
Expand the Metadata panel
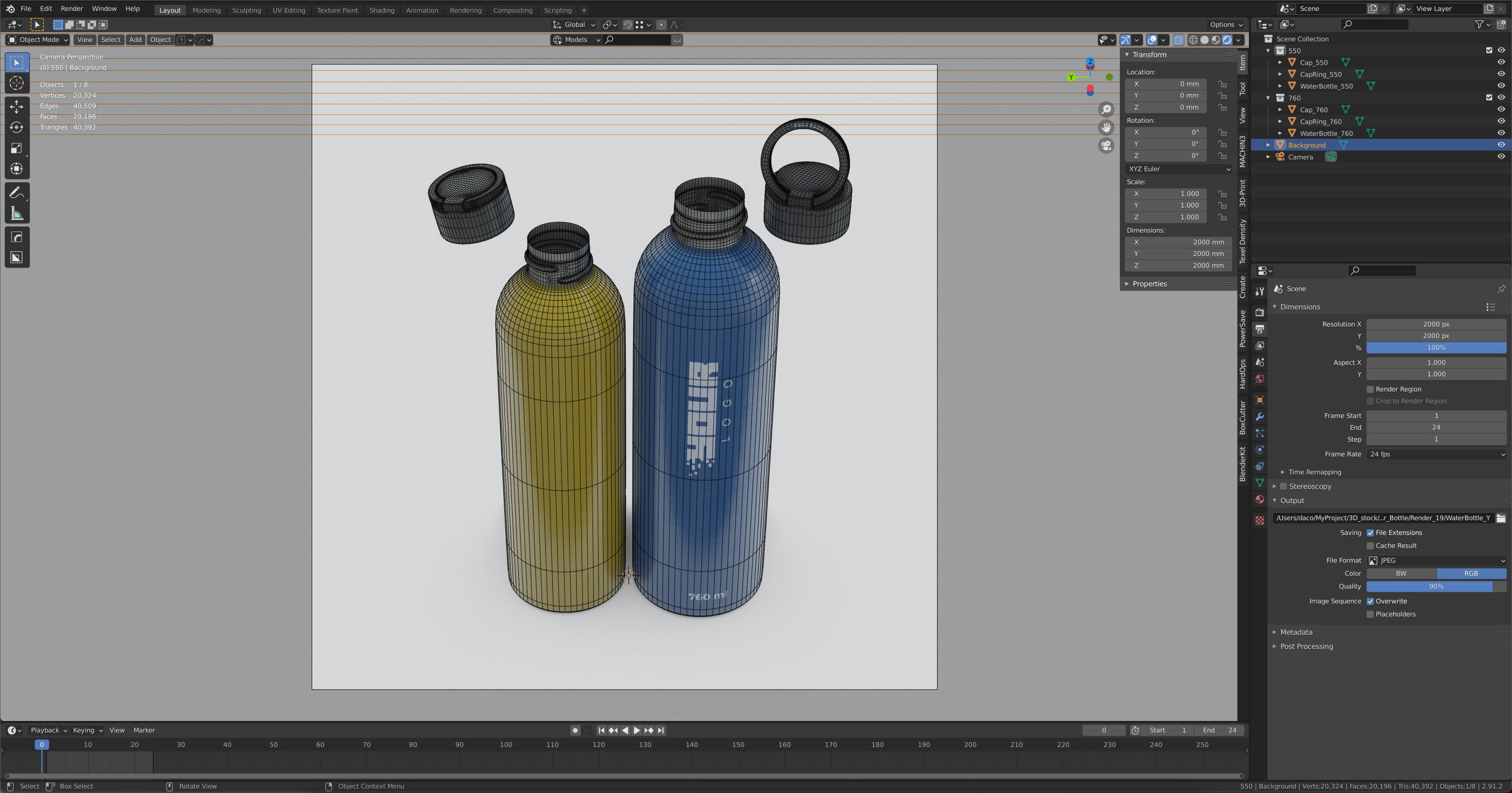click(x=1296, y=632)
